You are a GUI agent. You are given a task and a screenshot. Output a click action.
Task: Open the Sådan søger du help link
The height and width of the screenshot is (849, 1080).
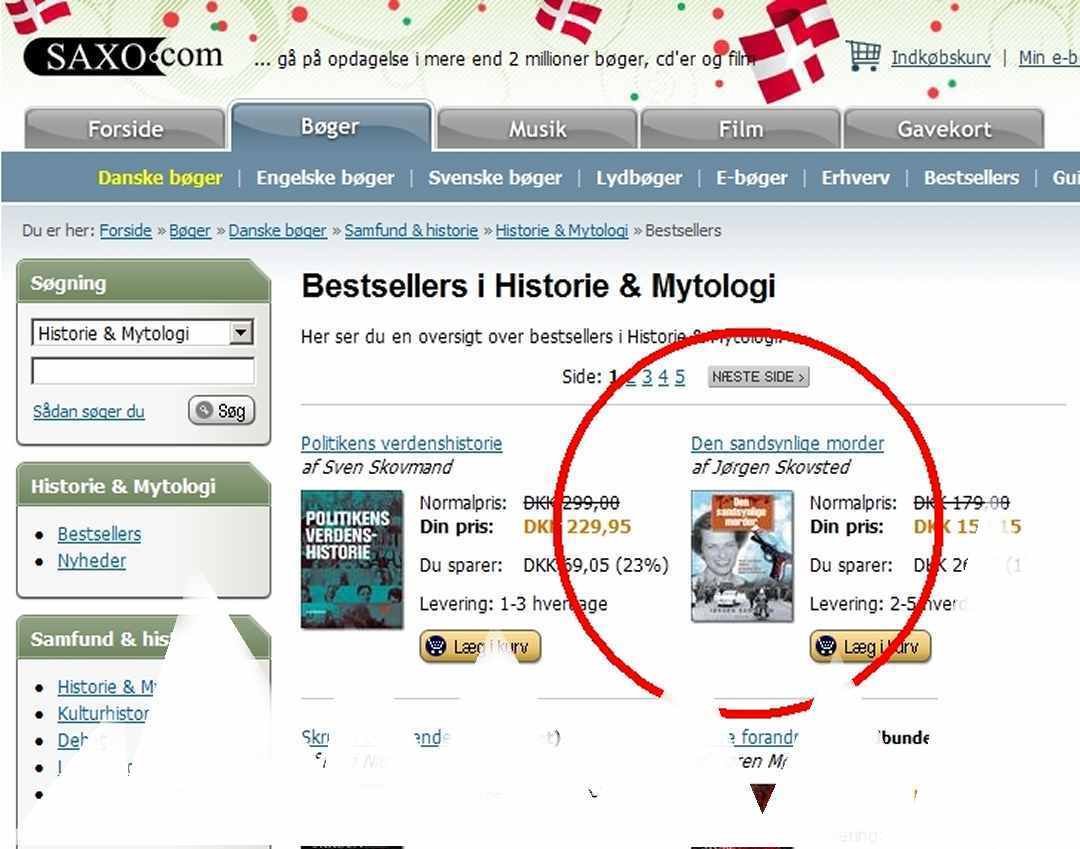pyautogui.click(x=89, y=412)
